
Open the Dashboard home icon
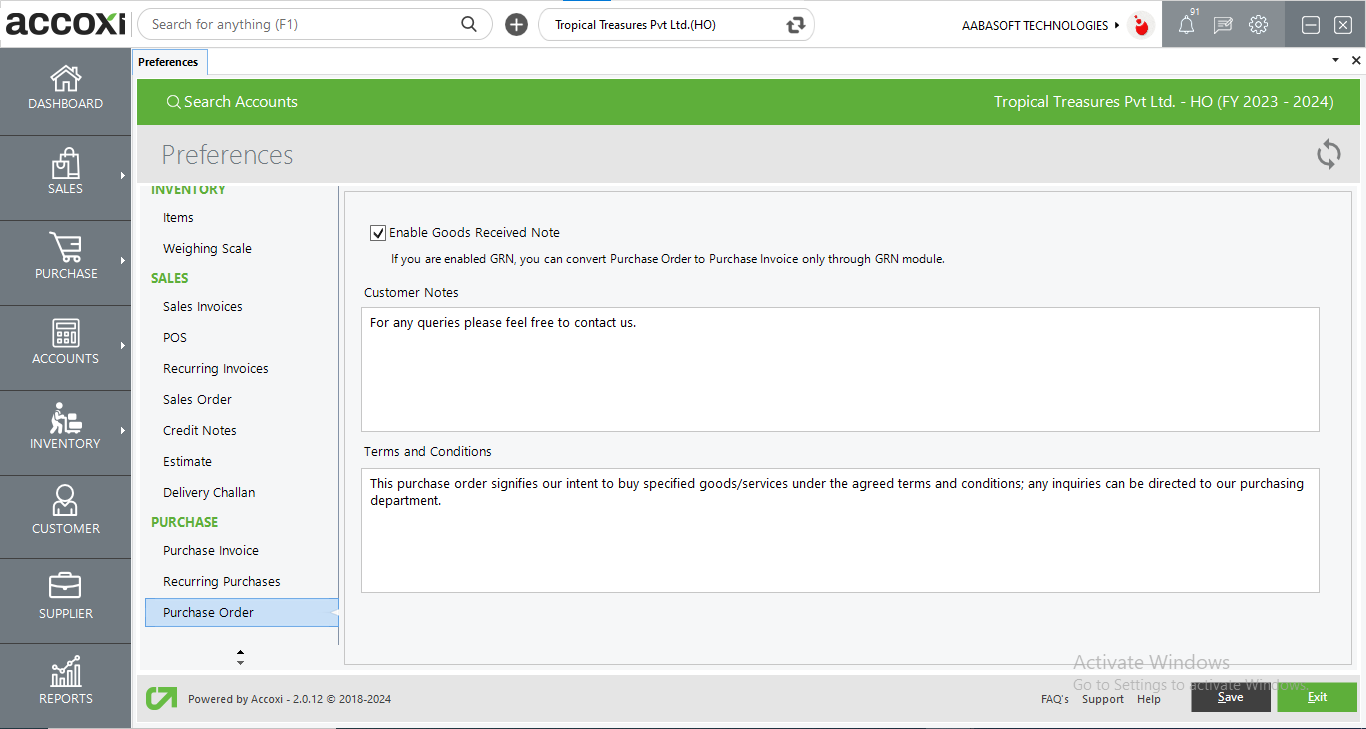pos(66,79)
